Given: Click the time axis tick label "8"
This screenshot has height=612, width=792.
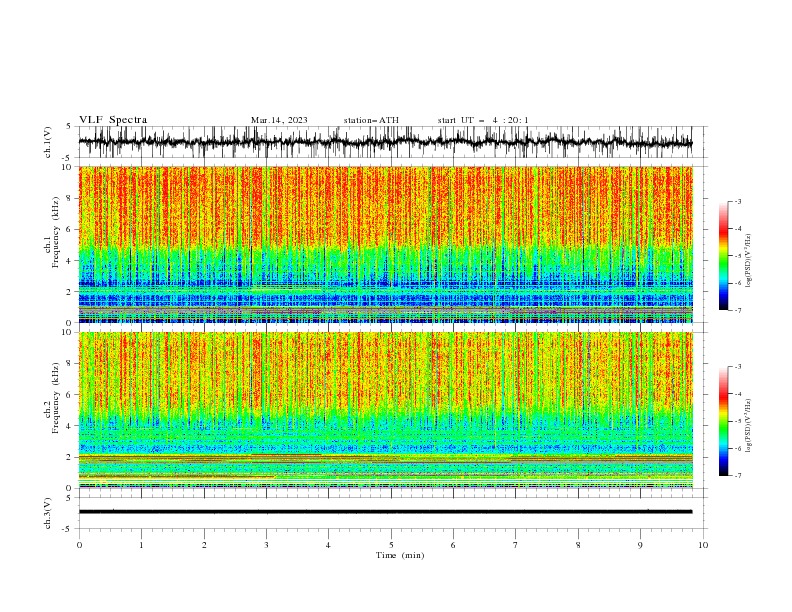Looking at the screenshot, I should coord(578,545).
